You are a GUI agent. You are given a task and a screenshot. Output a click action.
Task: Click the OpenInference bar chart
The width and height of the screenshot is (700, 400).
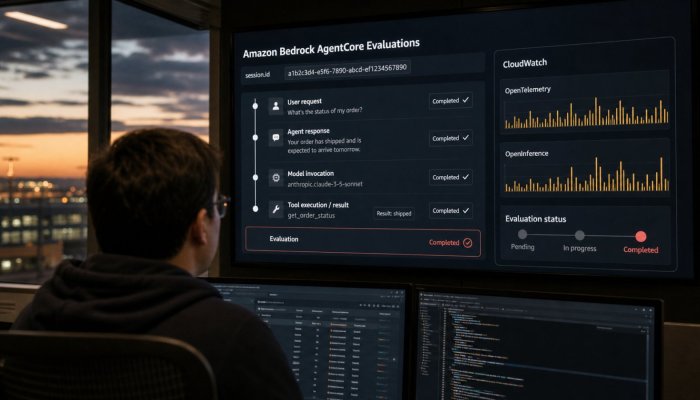(587, 175)
